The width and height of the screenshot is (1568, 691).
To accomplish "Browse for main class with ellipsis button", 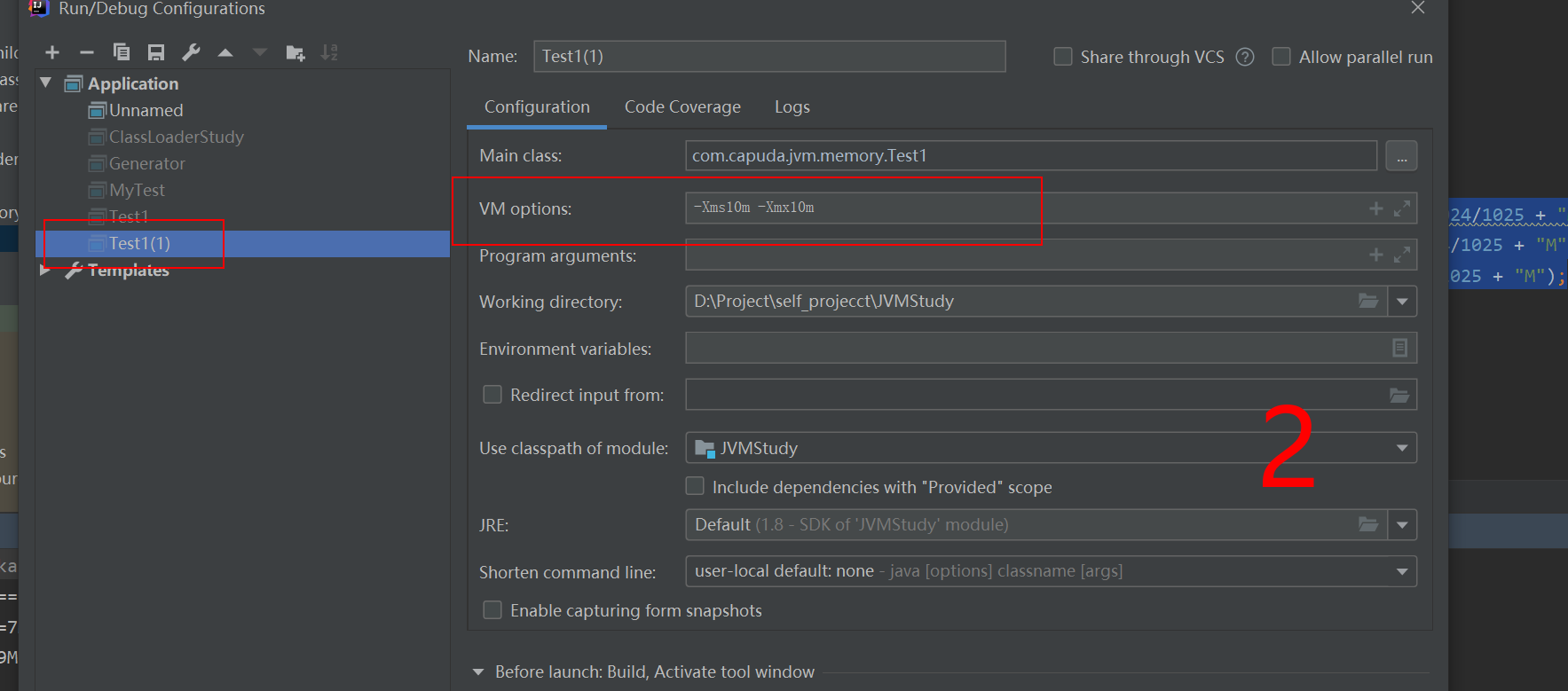I will coord(1401,156).
